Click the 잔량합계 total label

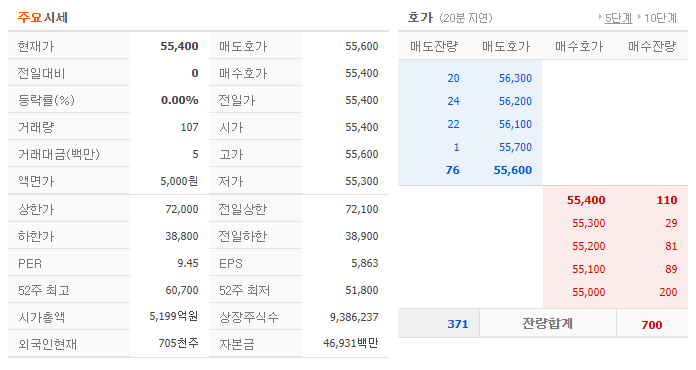[x=547, y=323]
